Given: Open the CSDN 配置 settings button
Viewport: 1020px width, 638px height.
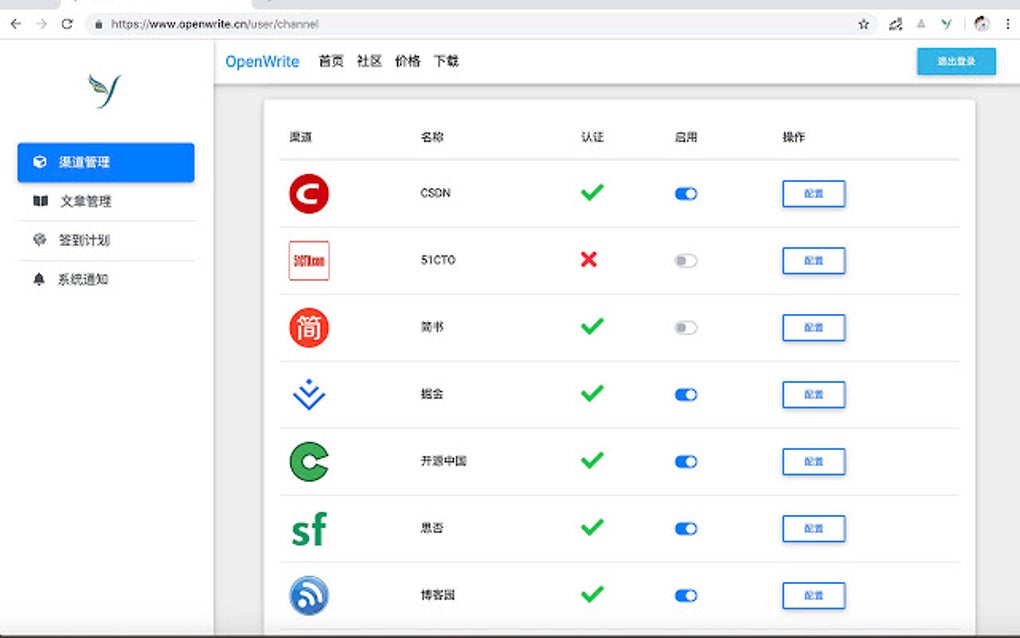Looking at the screenshot, I should (x=813, y=193).
